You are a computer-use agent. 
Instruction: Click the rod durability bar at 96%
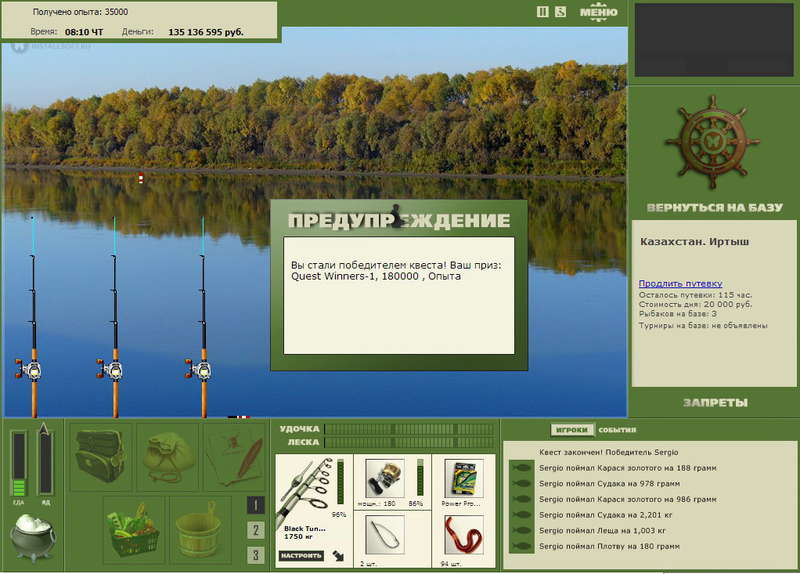[x=340, y=482]
